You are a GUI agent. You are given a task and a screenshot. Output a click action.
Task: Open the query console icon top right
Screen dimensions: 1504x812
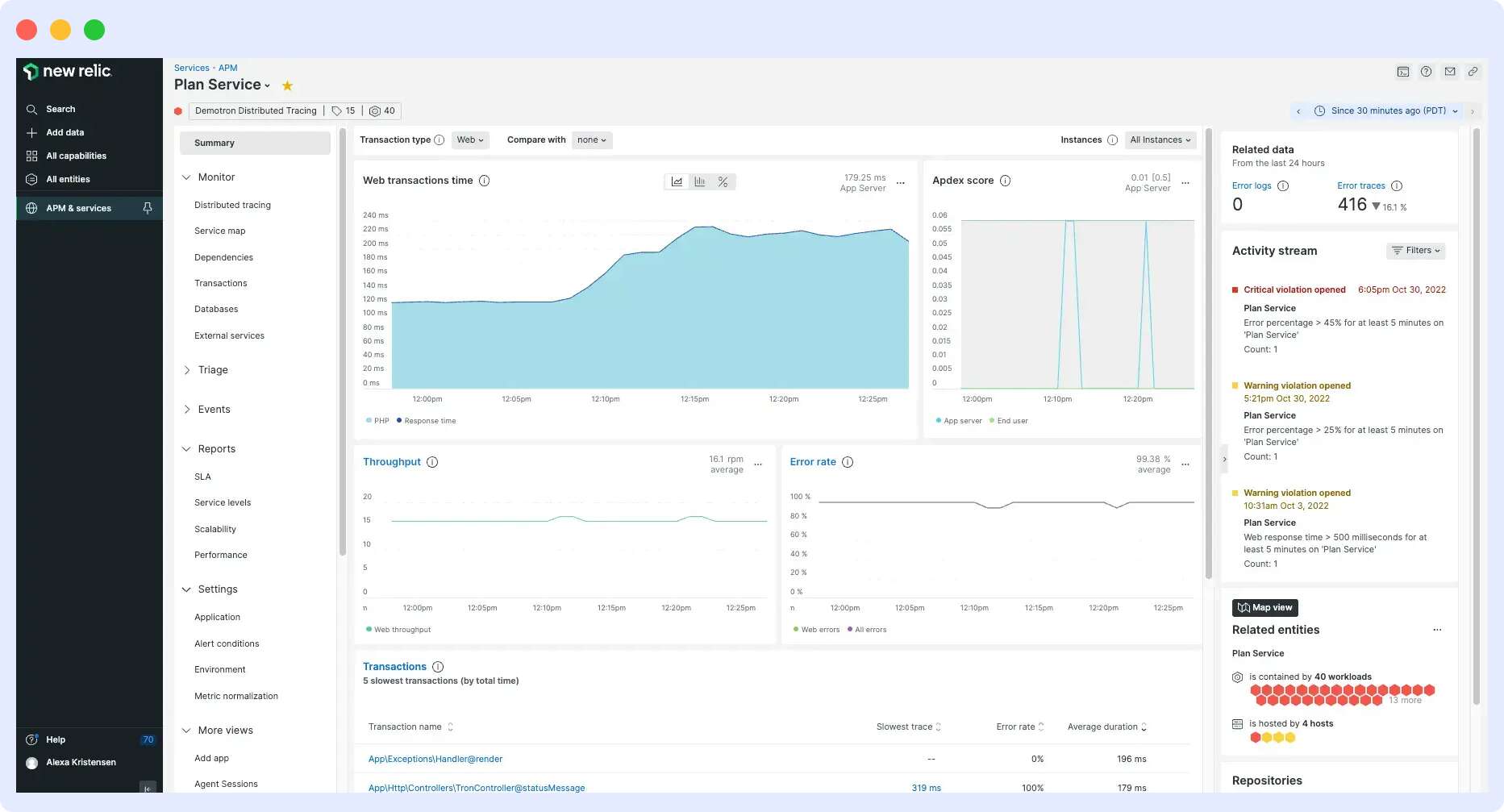[x=1402, y=72]
